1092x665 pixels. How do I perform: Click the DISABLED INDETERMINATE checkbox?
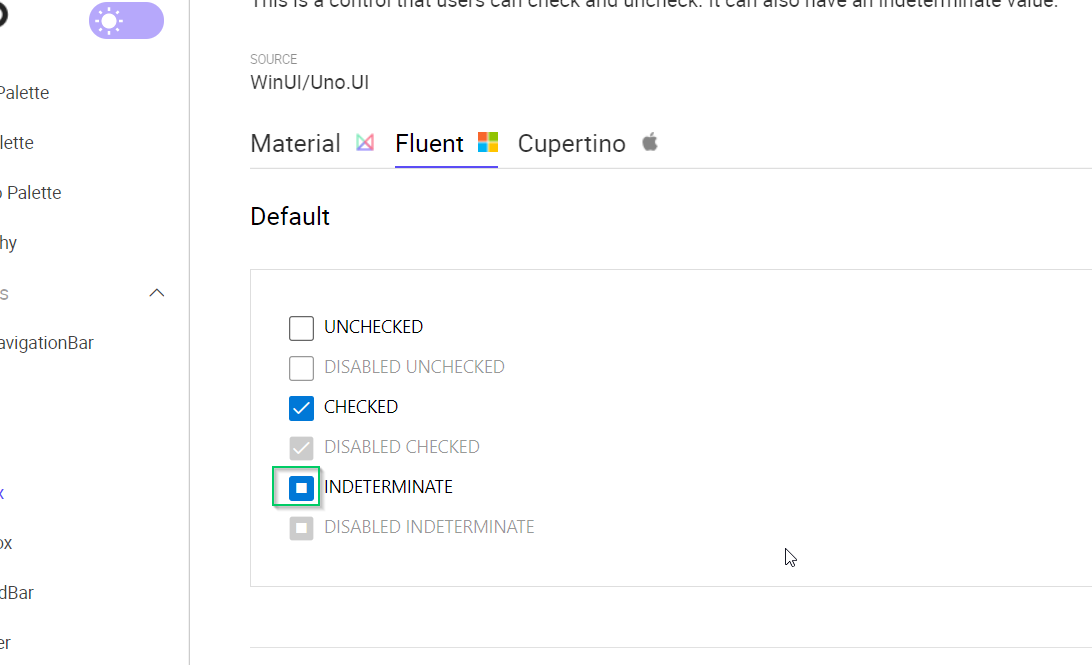[x=301, y=528]
